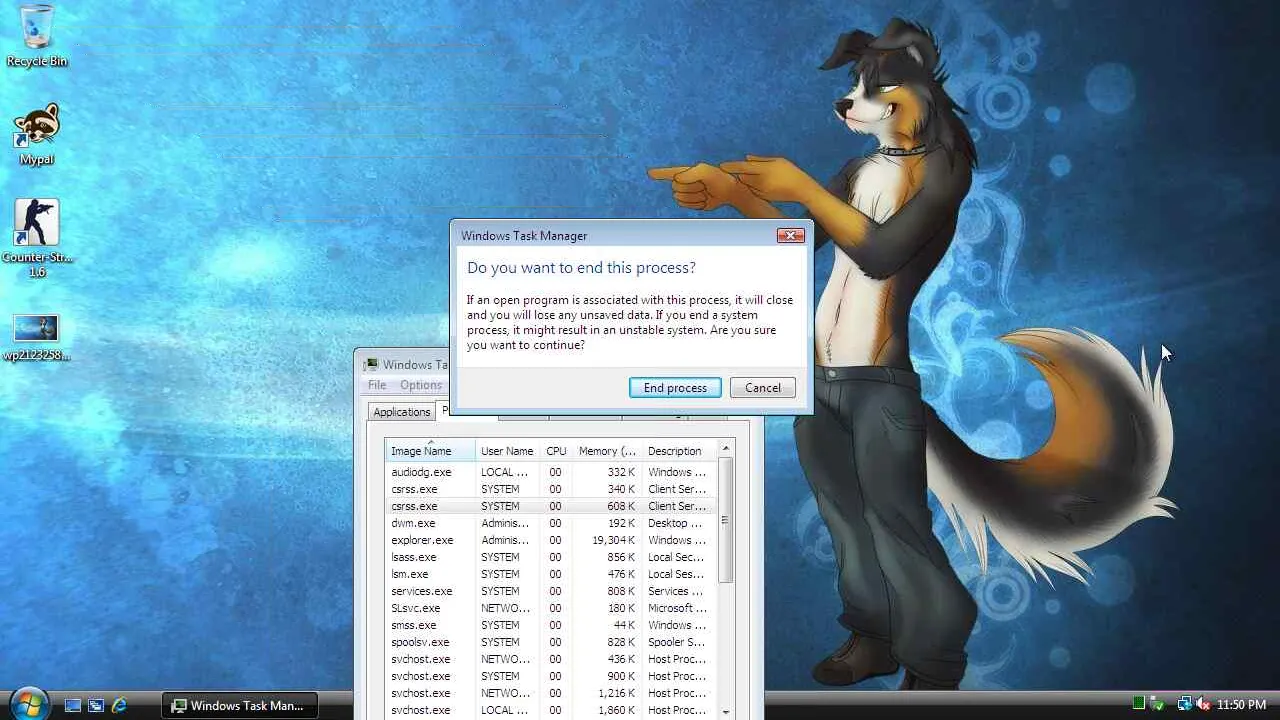Screen dimensions: 1280x720
Task: Confirm with the End process button
Action: pyautogui.click(x=675, y=388)
